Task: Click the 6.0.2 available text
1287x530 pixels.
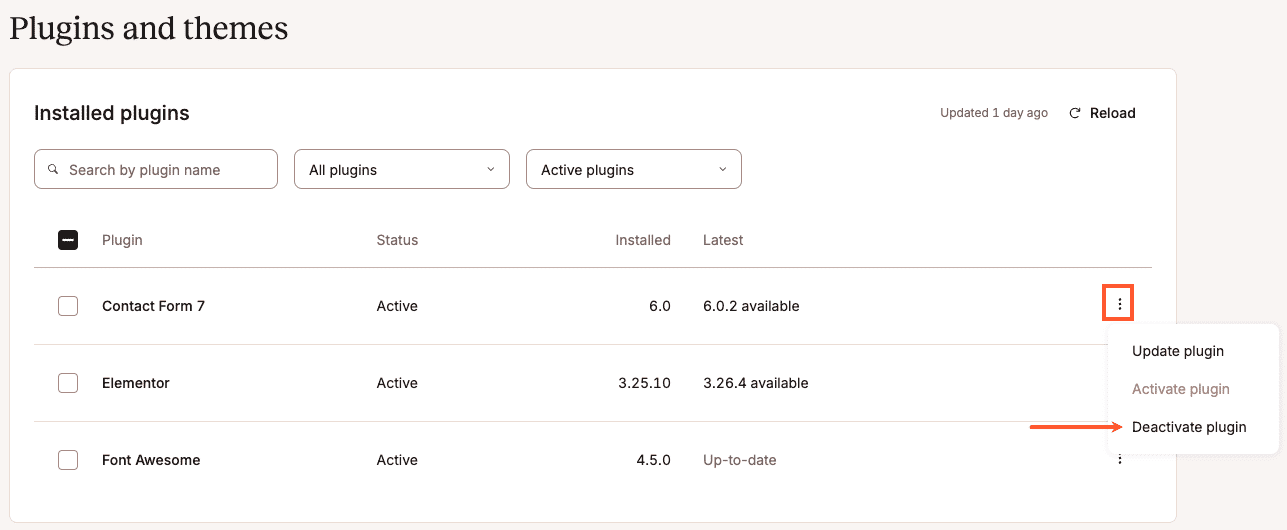Action: point(751,306)
